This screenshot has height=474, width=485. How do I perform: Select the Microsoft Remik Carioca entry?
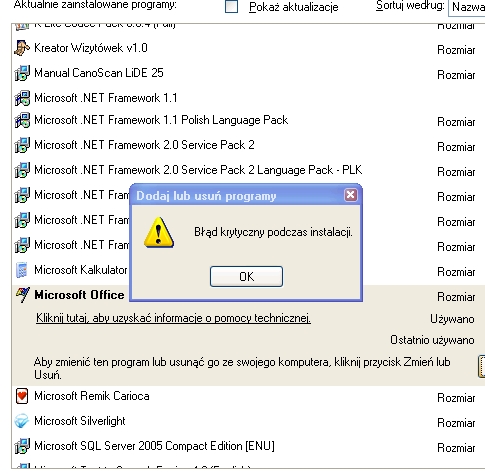[245, 396]
